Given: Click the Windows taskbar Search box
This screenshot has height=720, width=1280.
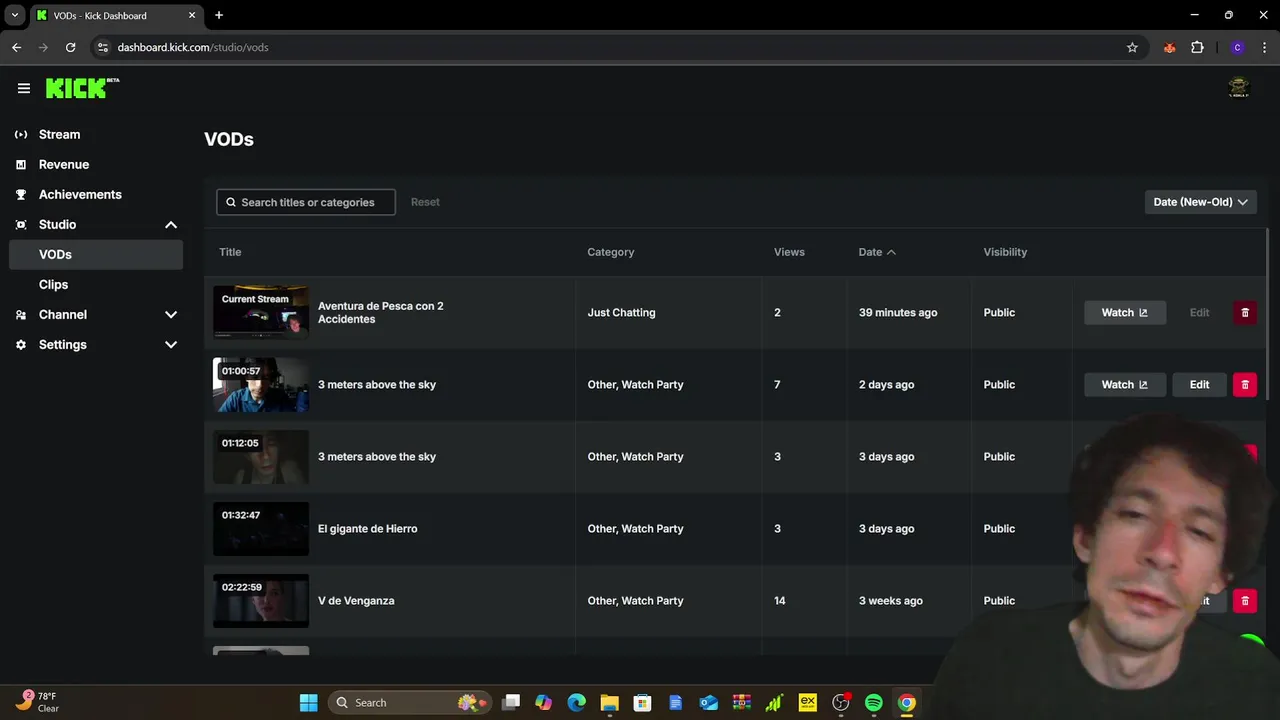Looking at the screenshot, I should tap(410, 702).
